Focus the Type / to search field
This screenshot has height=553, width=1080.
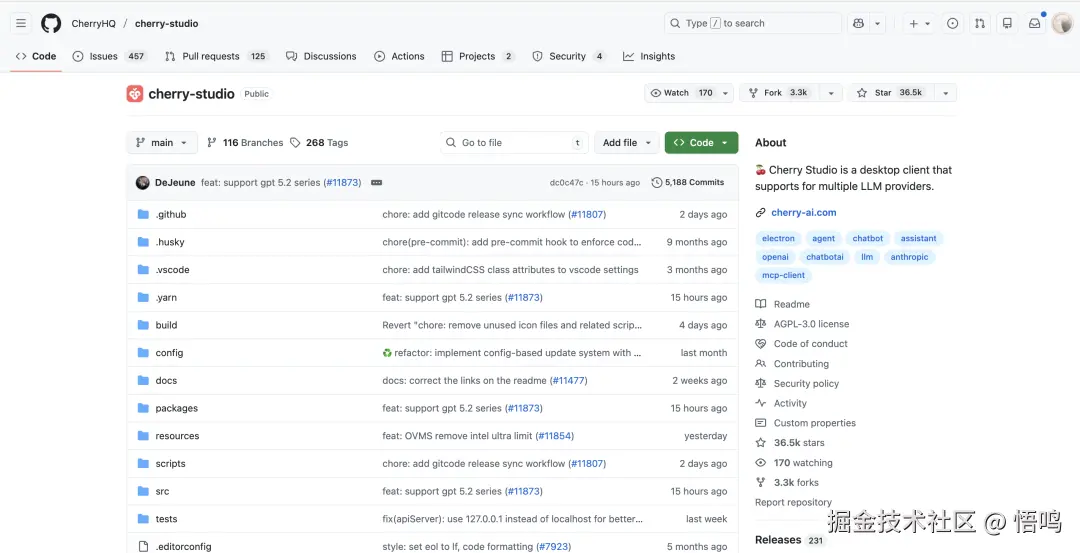[x=753, y=23]
